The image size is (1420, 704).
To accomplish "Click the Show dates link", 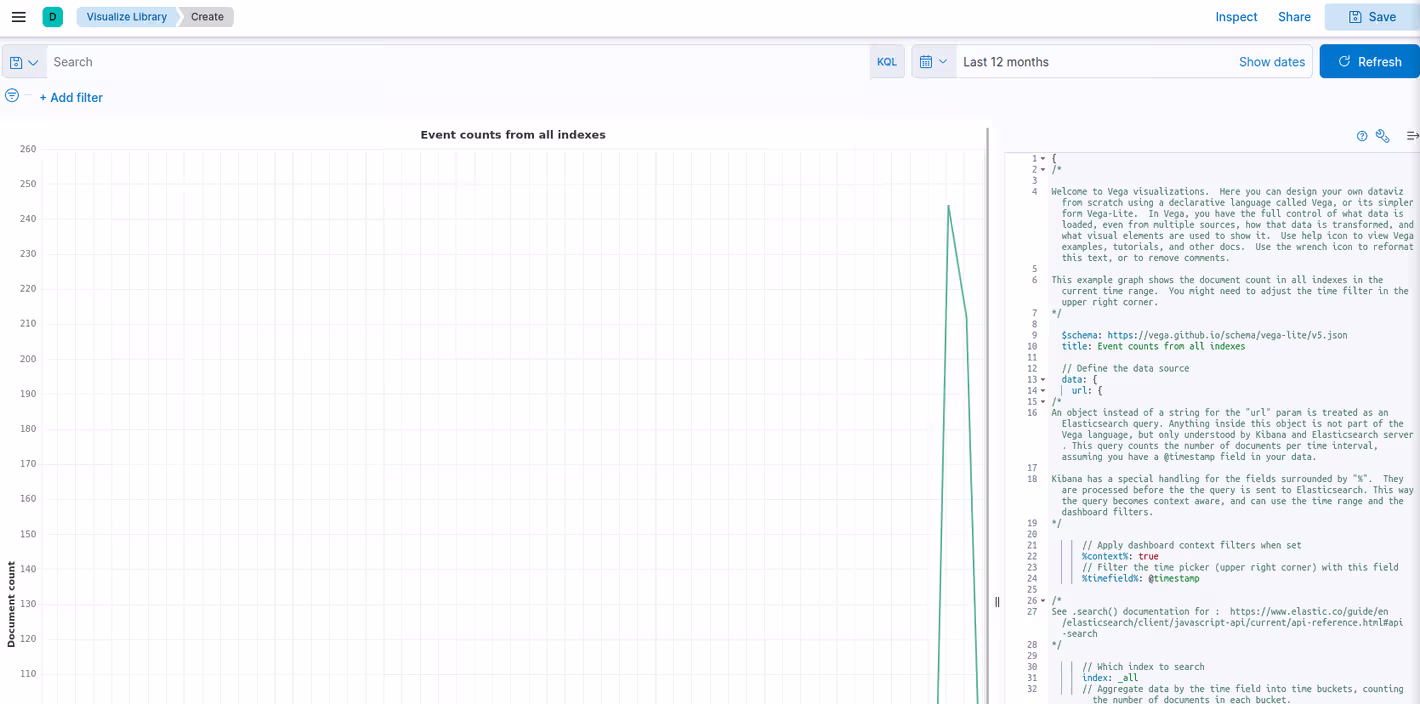I will coord(1271,62).
